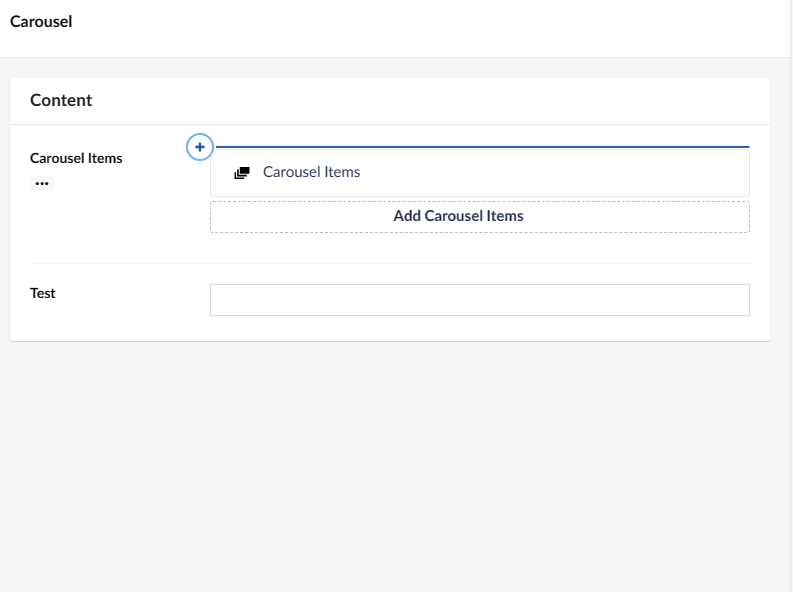This screenshot has height=592, width=793.
Task: Click the stacked-layers icon in Carousel Items block
Action: point(241,172)
